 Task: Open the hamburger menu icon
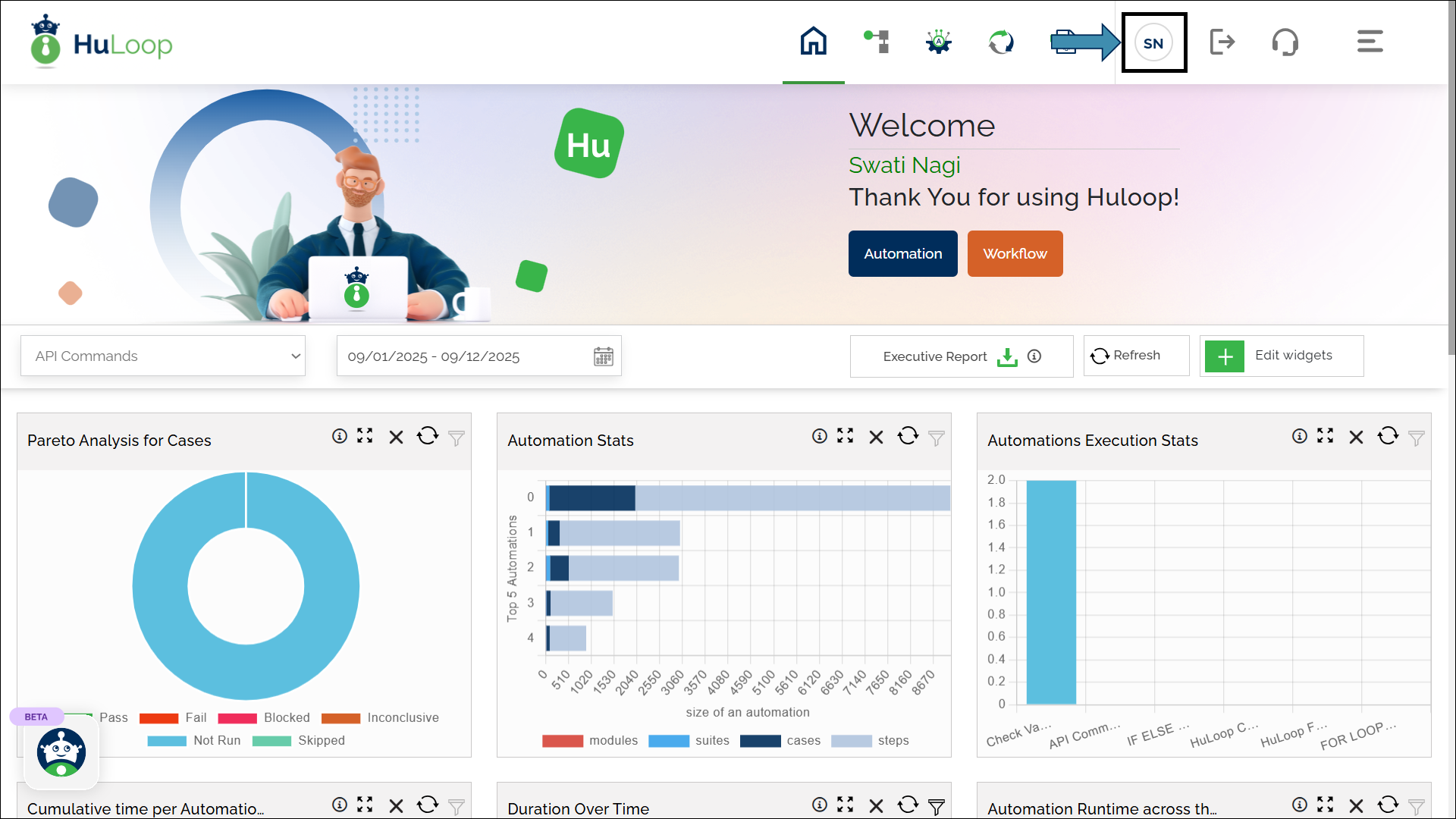coord(1370,42)
